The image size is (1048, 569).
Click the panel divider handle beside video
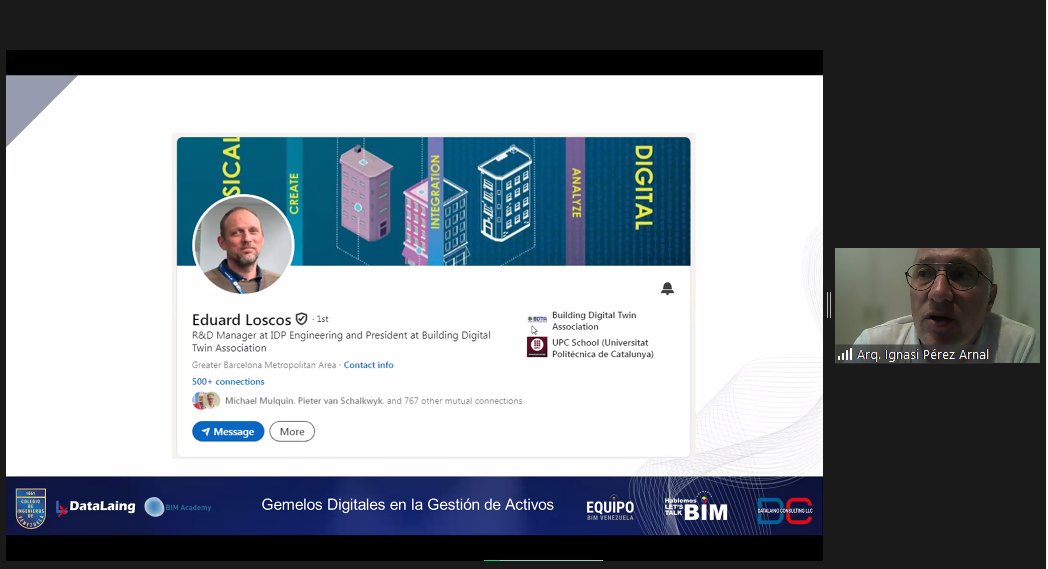coord(829,306)
